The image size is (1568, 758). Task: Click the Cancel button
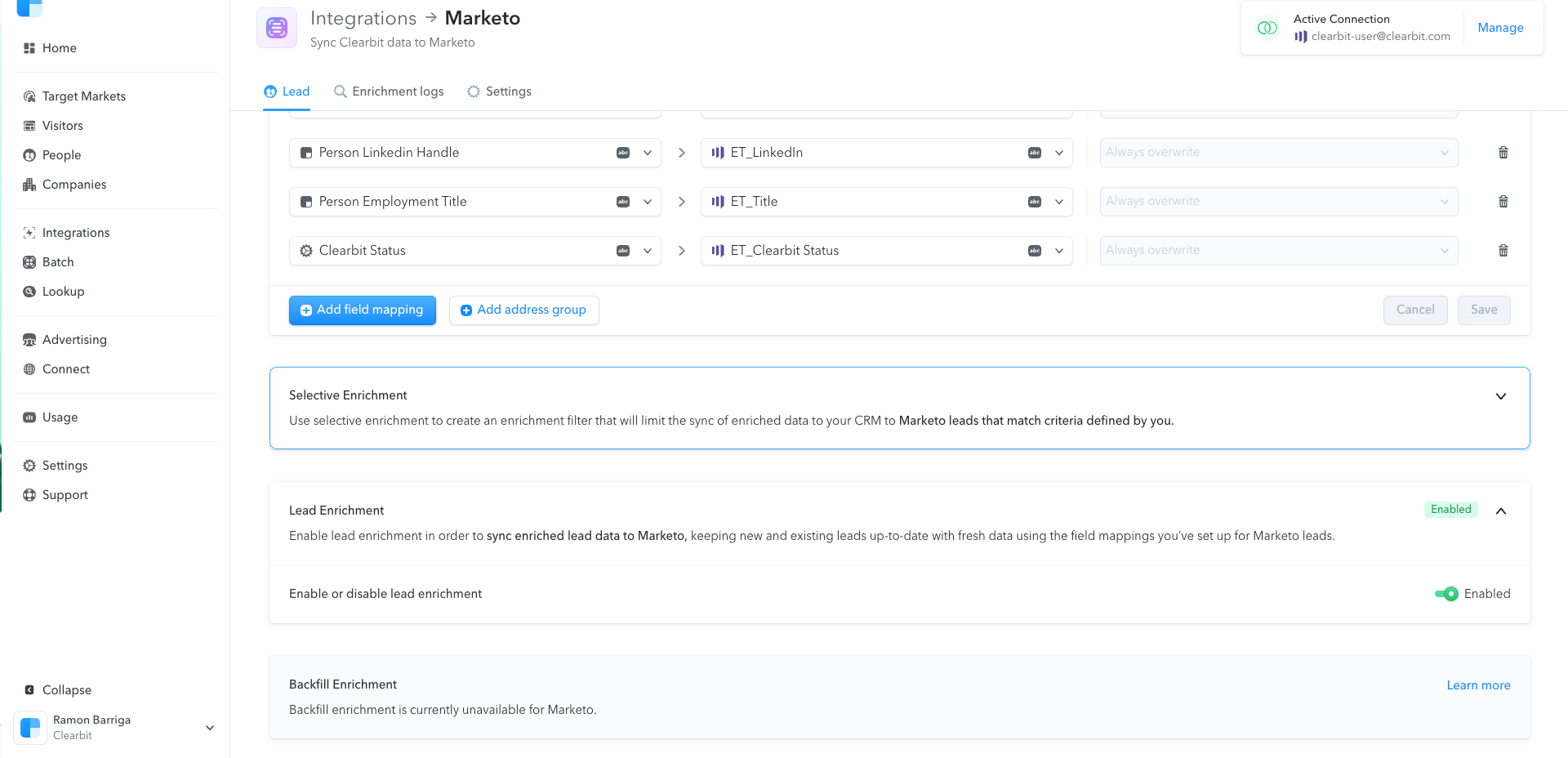point(1415,310)
